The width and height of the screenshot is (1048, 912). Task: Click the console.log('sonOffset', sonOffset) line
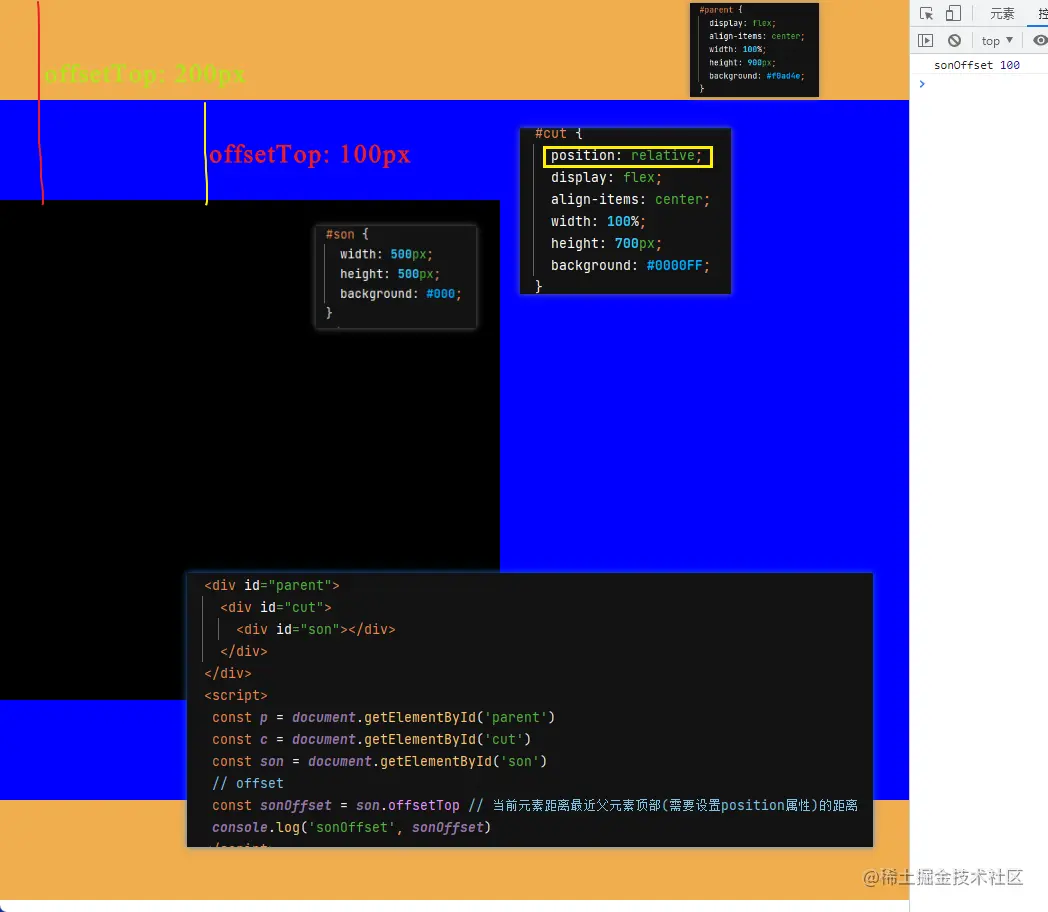352,828
